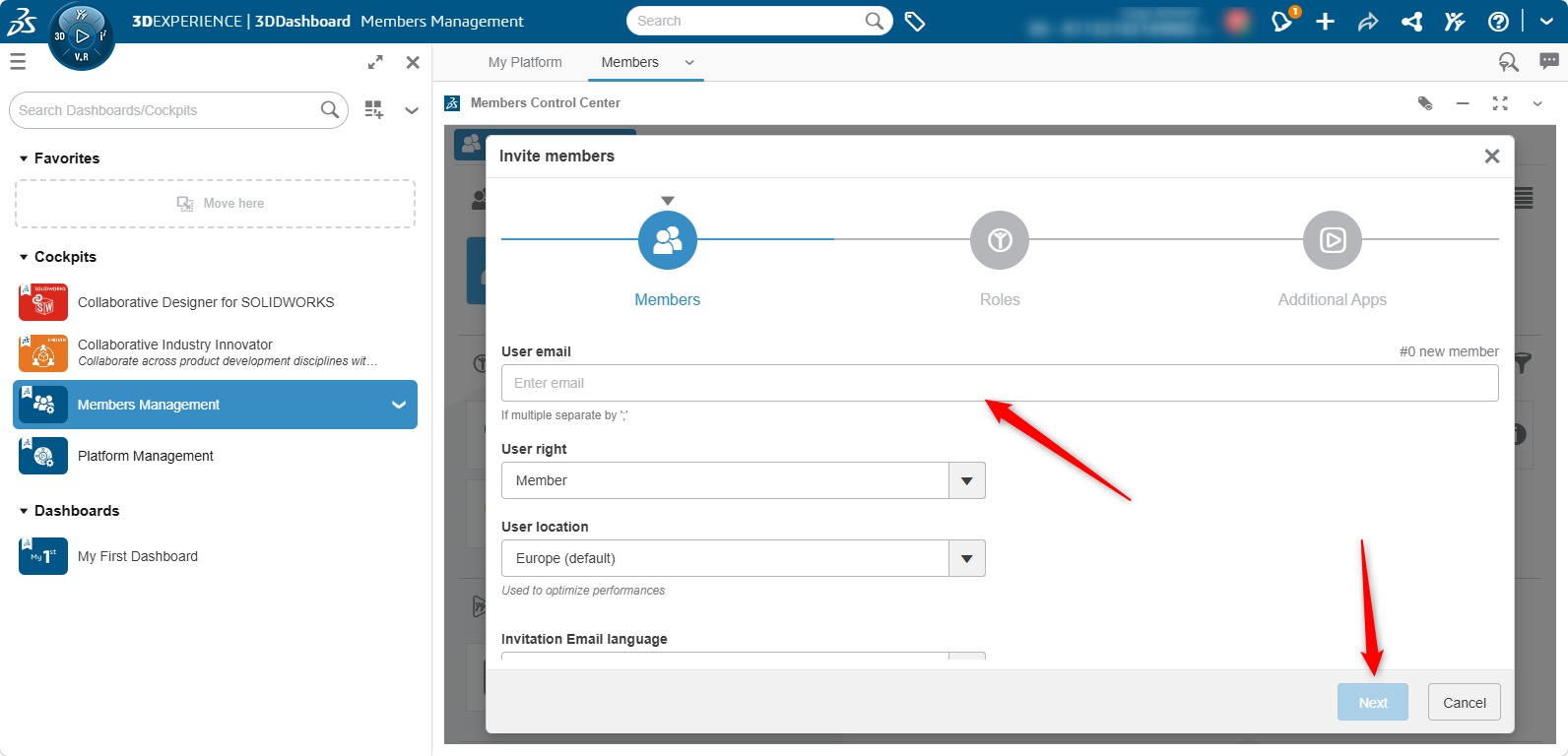1568x756 pixels.
Task: Click the Members Control Center tag icon
Action: tap(1424, 102)
